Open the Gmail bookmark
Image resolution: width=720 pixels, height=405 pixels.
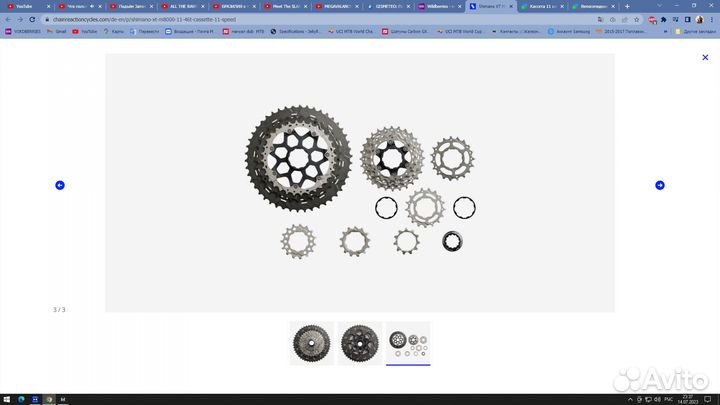[x=56, y=32]
